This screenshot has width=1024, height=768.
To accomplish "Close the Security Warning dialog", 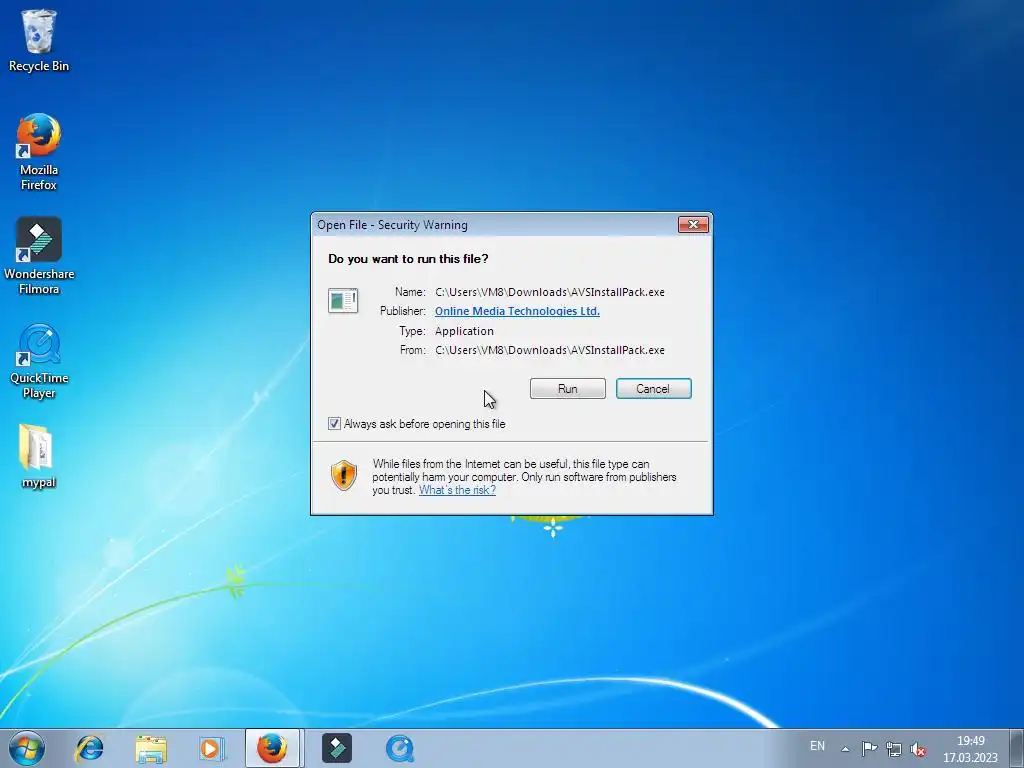I will click(693, 225).
